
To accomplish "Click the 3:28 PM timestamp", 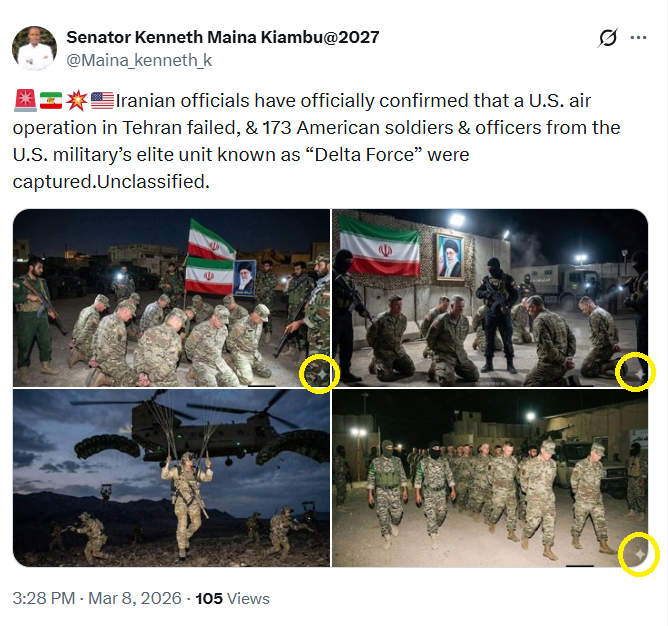I will click(x=45, y=599).
